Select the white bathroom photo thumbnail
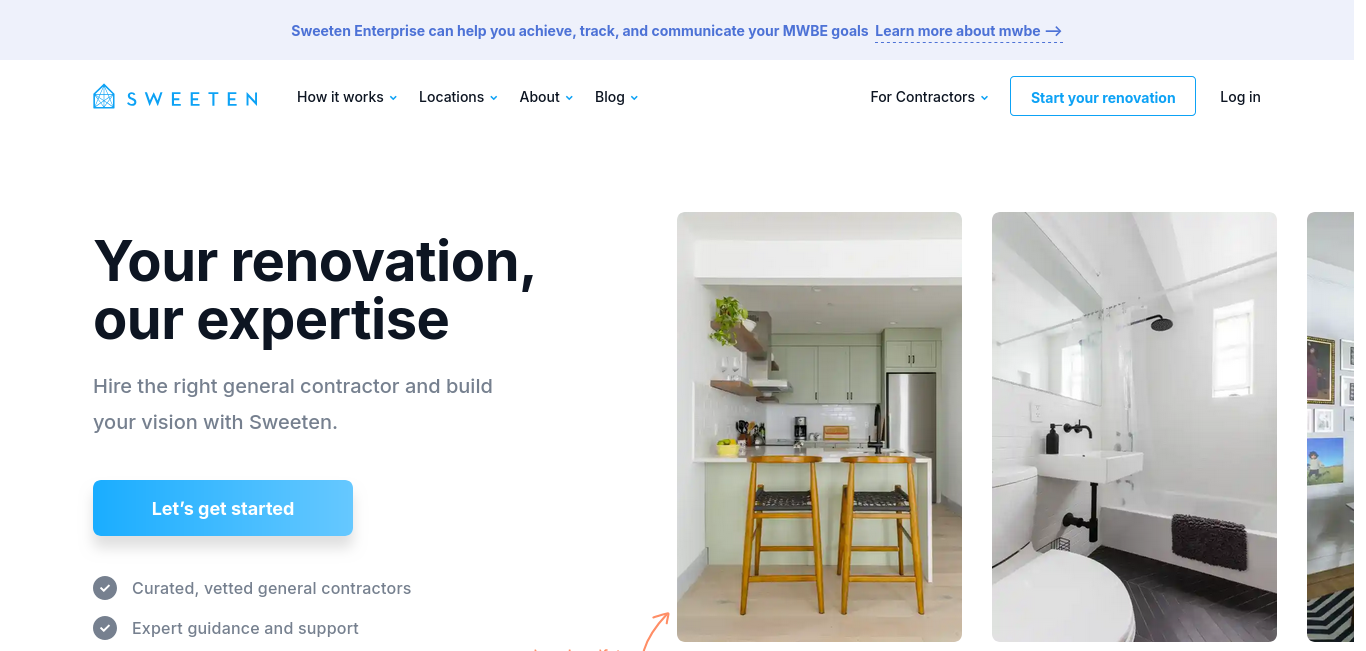 coord(1134,427)
